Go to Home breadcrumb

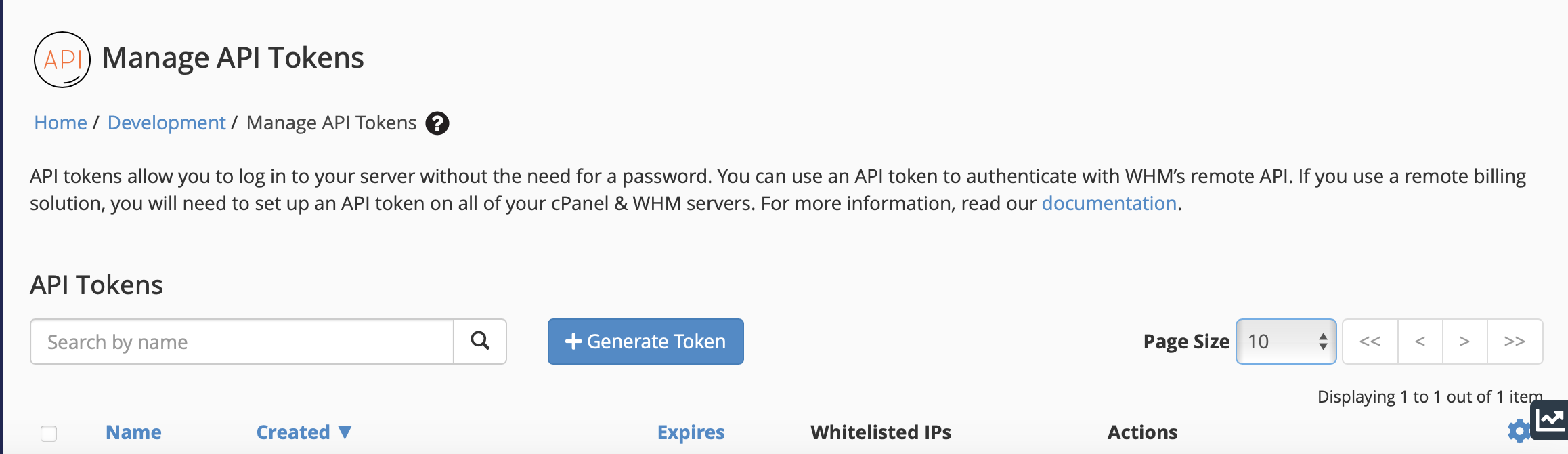pos(60,123)
